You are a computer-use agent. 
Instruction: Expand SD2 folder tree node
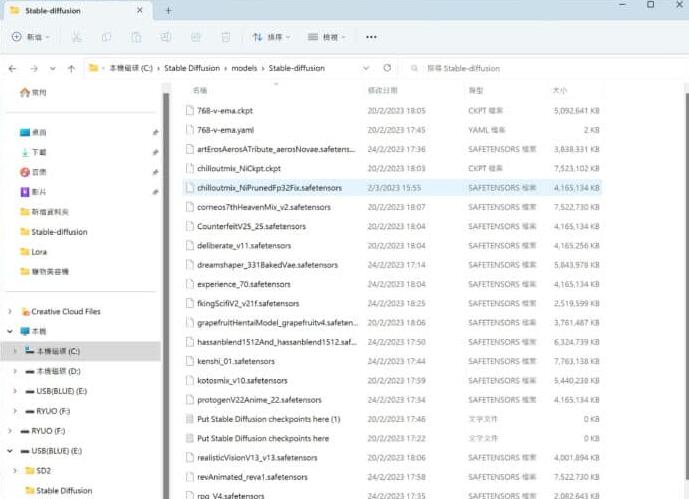15,470
